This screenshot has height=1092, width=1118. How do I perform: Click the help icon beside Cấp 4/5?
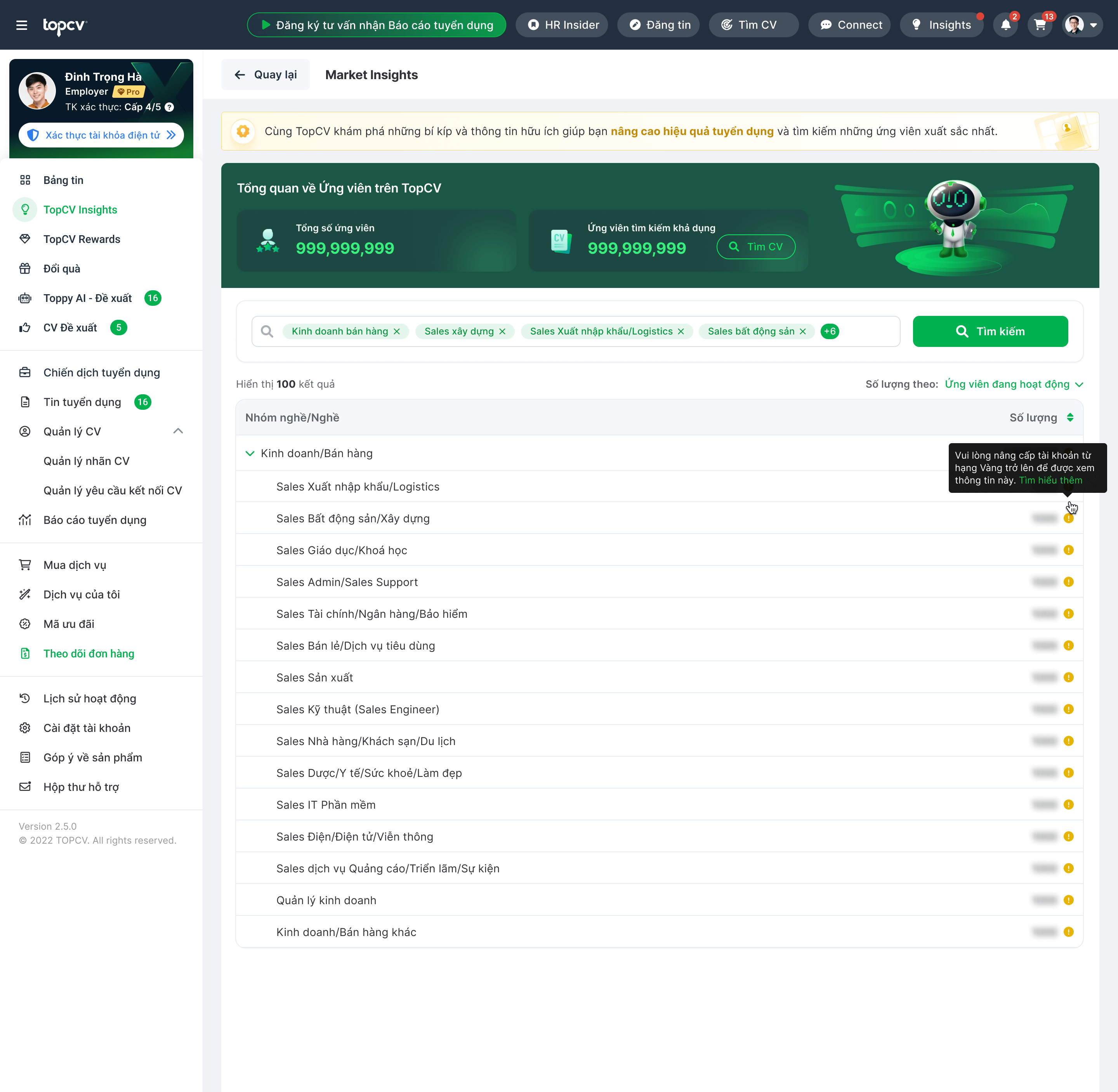point(169,107)
